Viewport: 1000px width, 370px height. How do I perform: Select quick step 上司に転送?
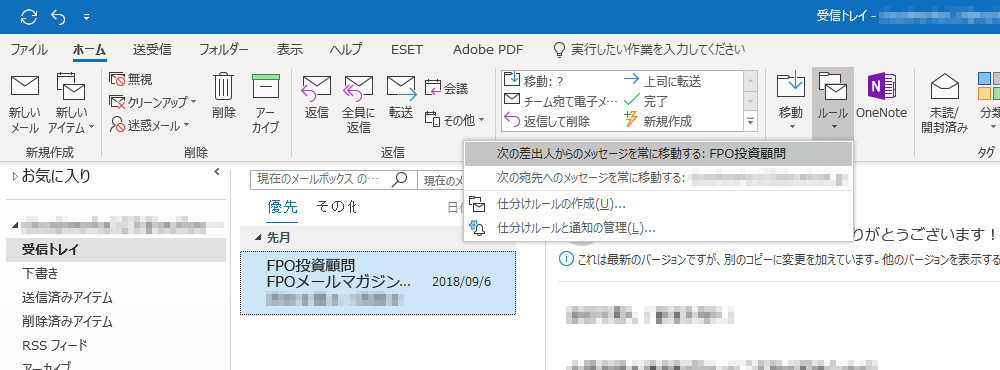[662, 81]
